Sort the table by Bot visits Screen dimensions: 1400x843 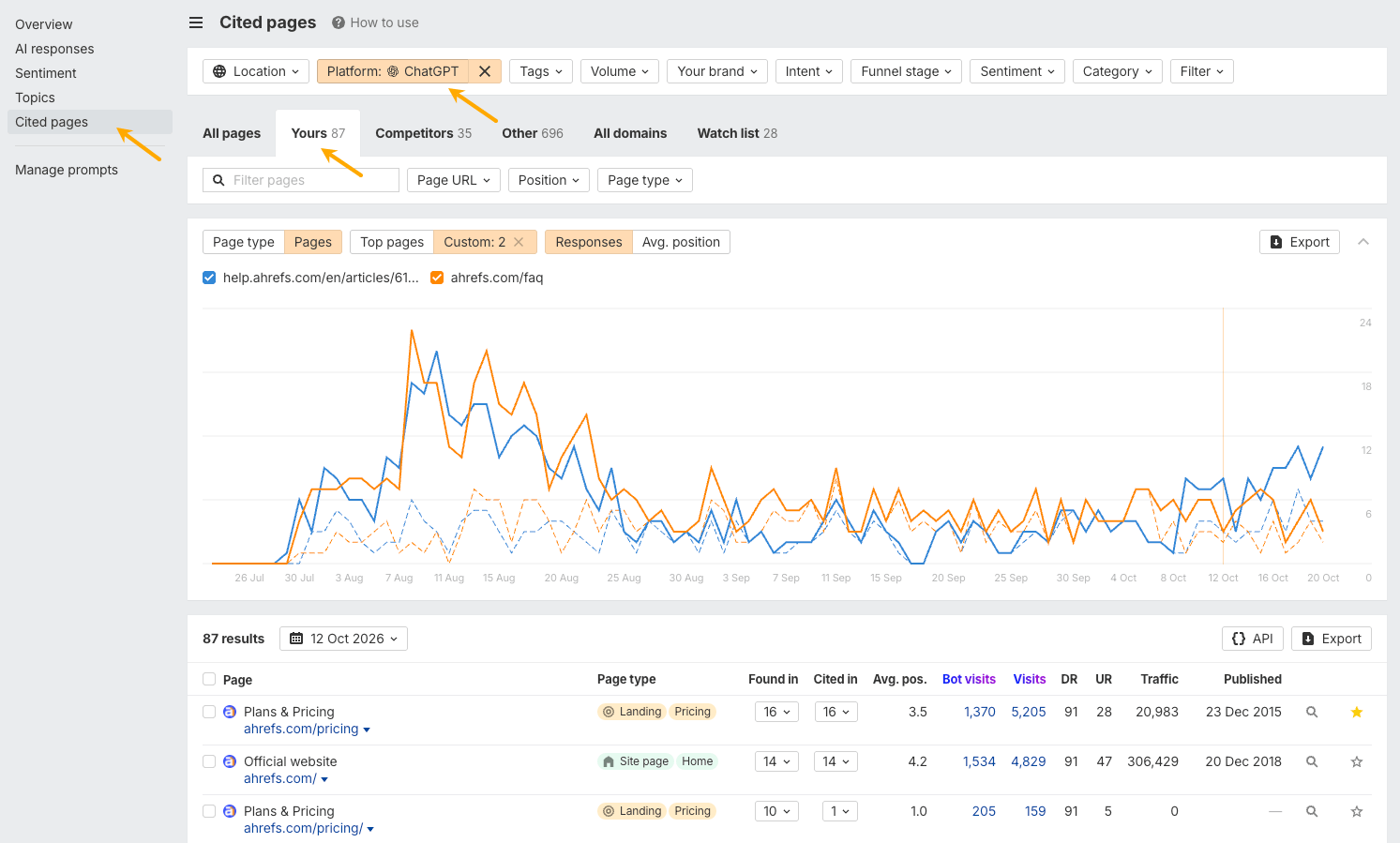969,679
